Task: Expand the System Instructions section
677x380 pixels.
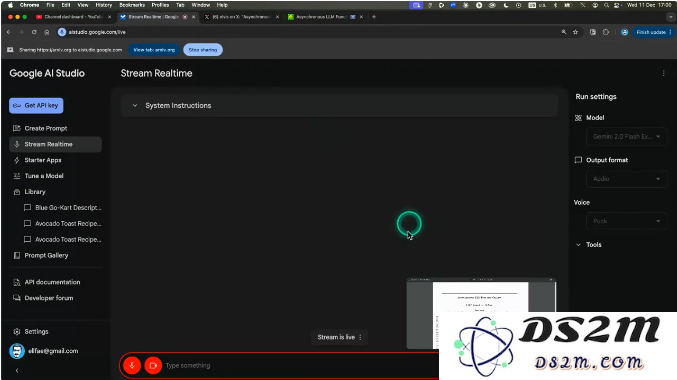Action: coord(339,105)
